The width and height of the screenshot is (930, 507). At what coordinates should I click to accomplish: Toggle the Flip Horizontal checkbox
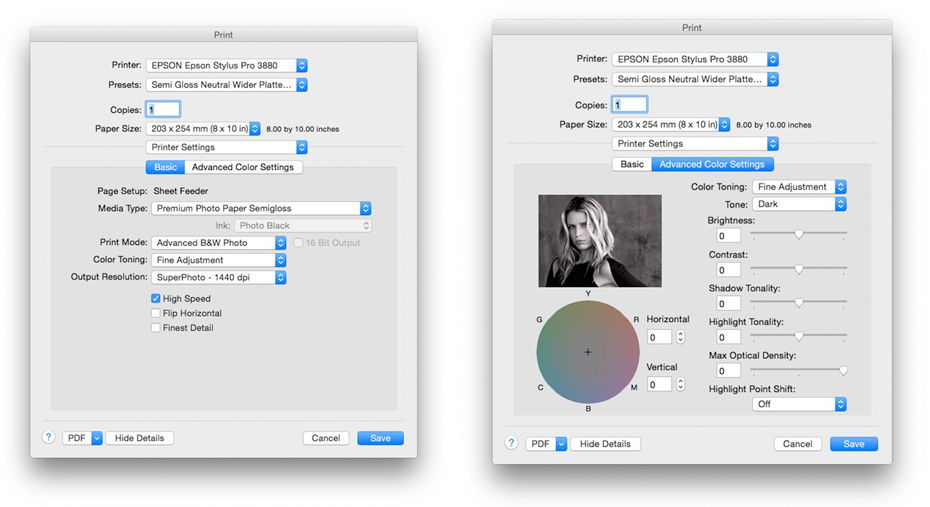[156, 313]
